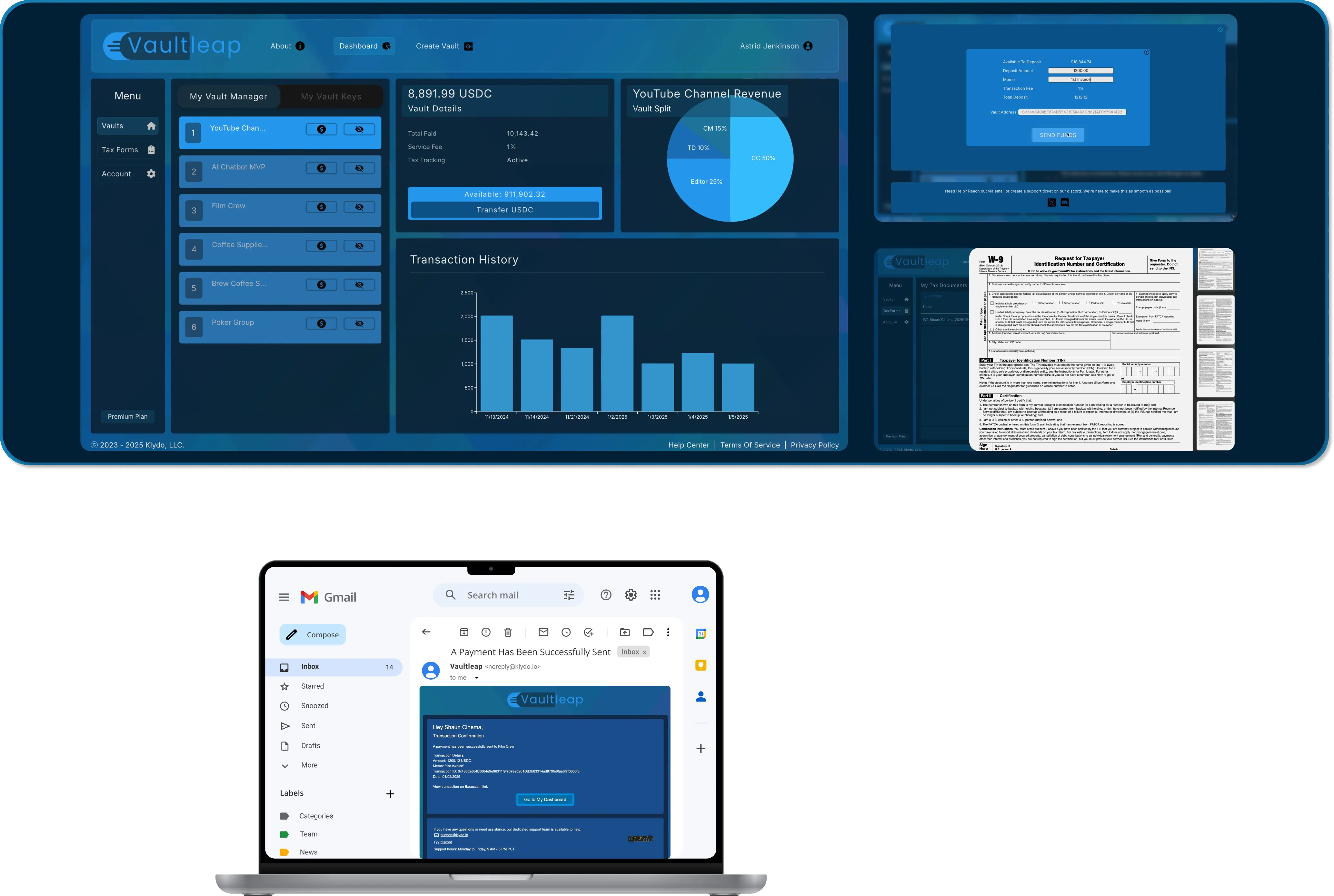Switch to My Vault Manager tab
The width and height of the screenshot is (1334, 896).
[x=228, y=96]
